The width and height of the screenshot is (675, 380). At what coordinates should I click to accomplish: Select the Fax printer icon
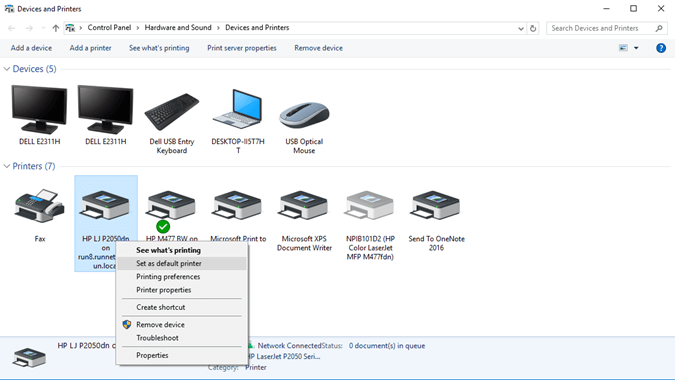[39, 205]
